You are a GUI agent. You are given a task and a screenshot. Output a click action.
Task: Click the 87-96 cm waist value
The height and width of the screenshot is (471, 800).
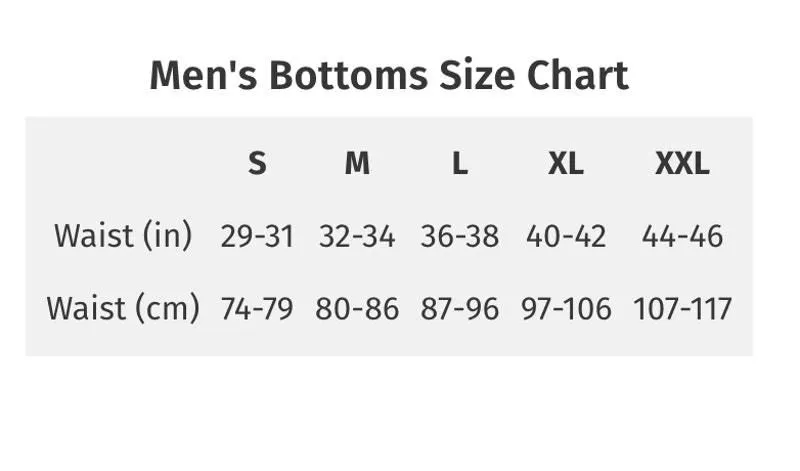click(x=459, y=309)
